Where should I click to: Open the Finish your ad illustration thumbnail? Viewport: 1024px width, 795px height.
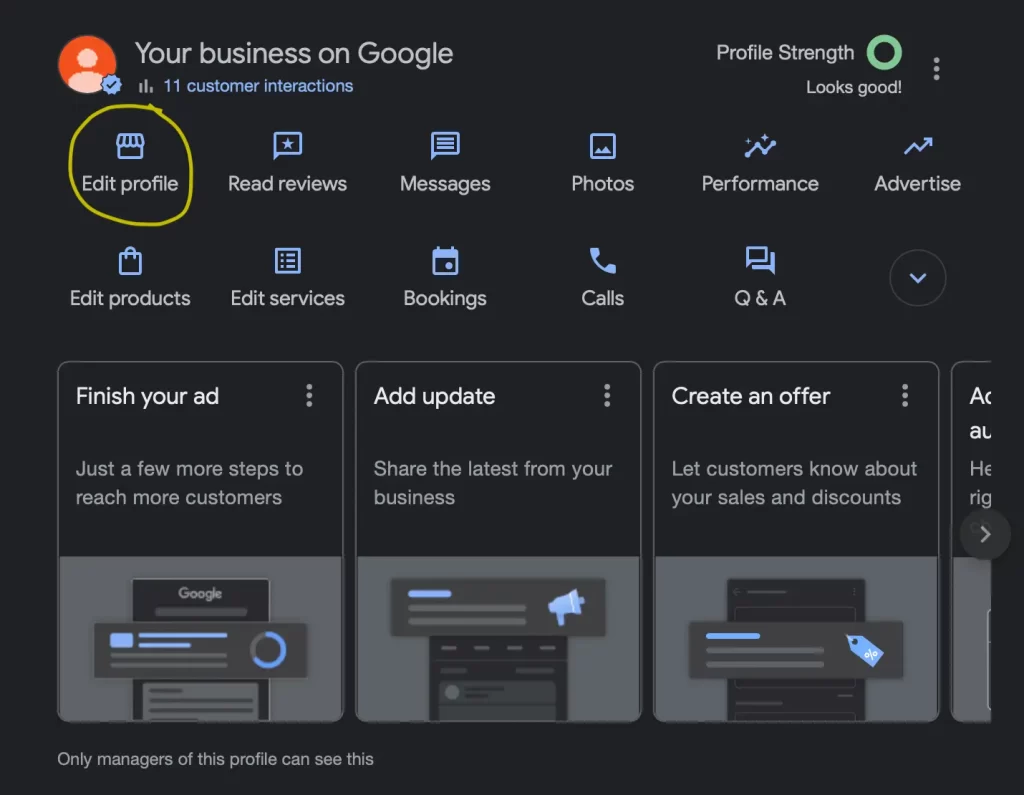pos(200,638)
